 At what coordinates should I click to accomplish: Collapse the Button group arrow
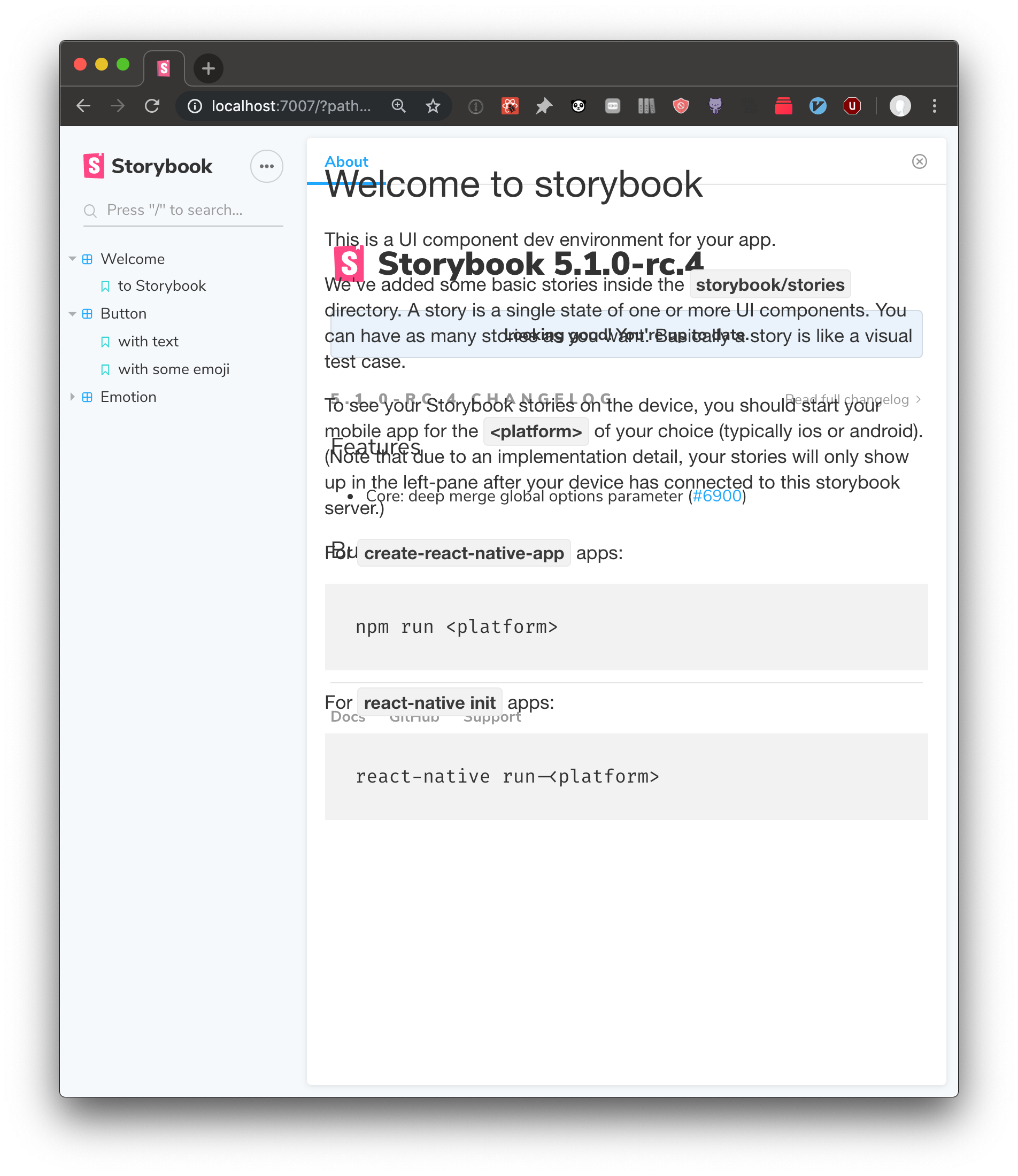[72, 314]
